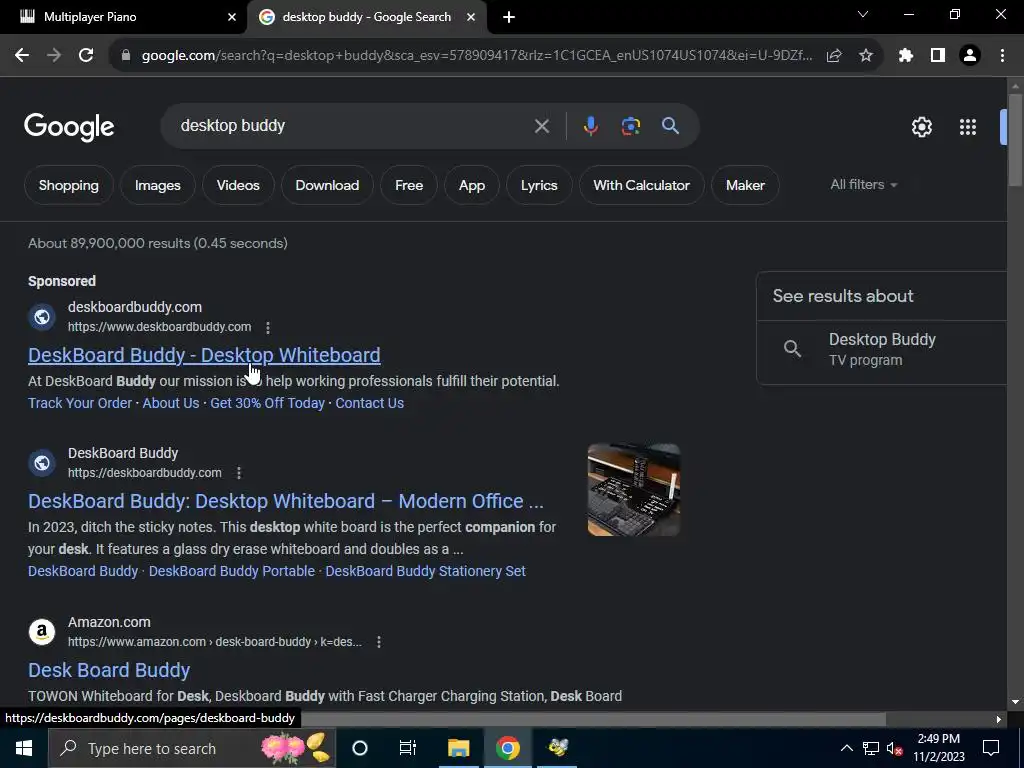Go back with the browser back arrow

22,56
